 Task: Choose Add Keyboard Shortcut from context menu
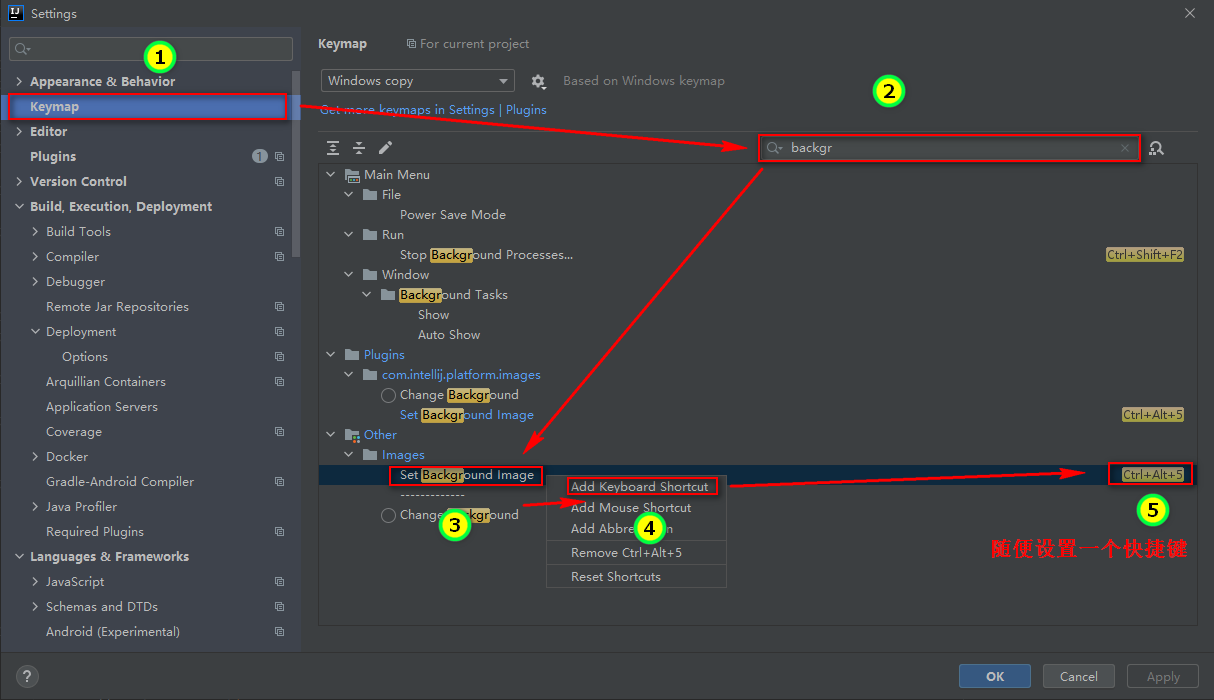(x=636, y=487)
